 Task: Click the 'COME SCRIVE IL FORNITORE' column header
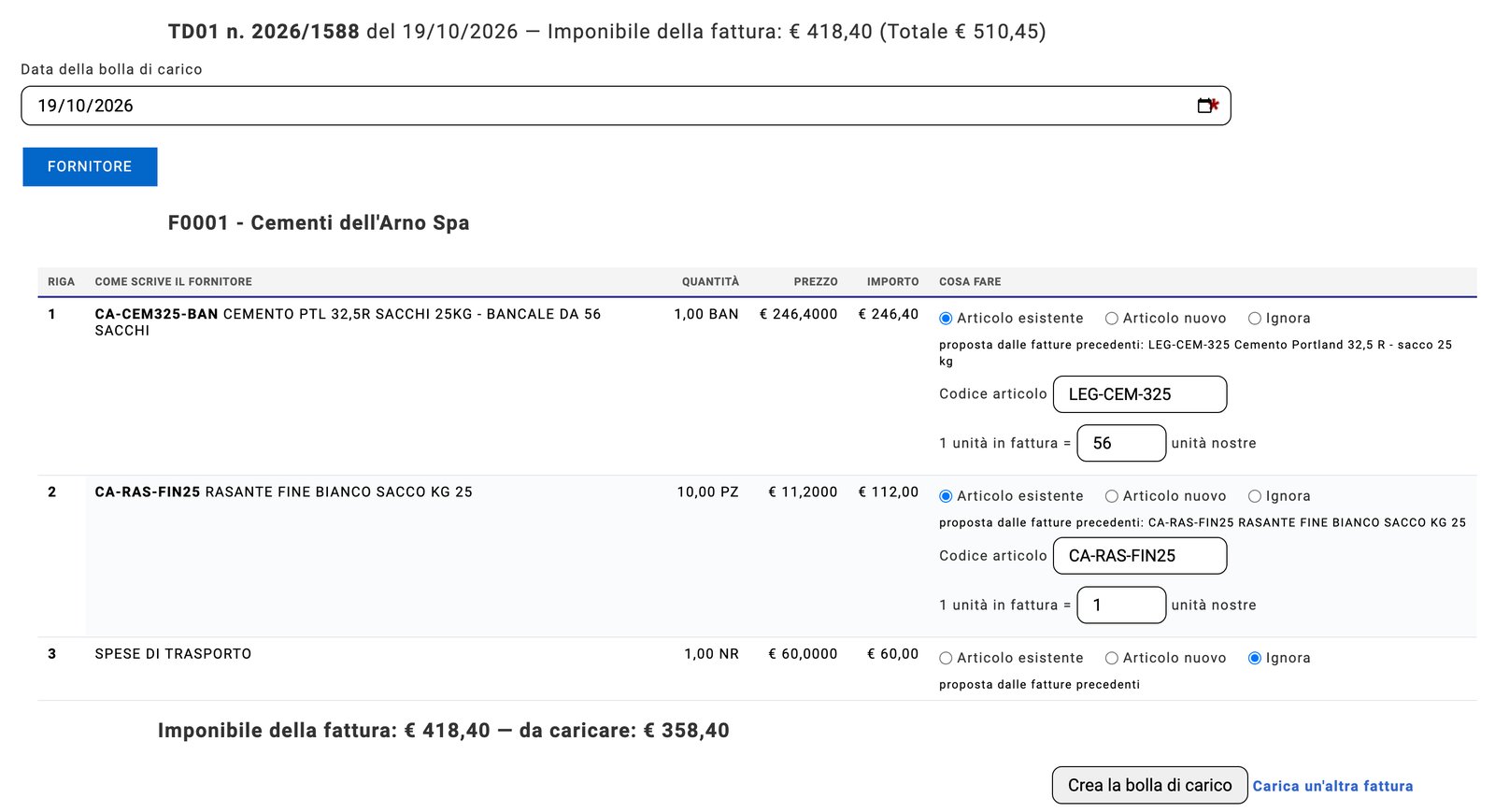coord(173,281)
